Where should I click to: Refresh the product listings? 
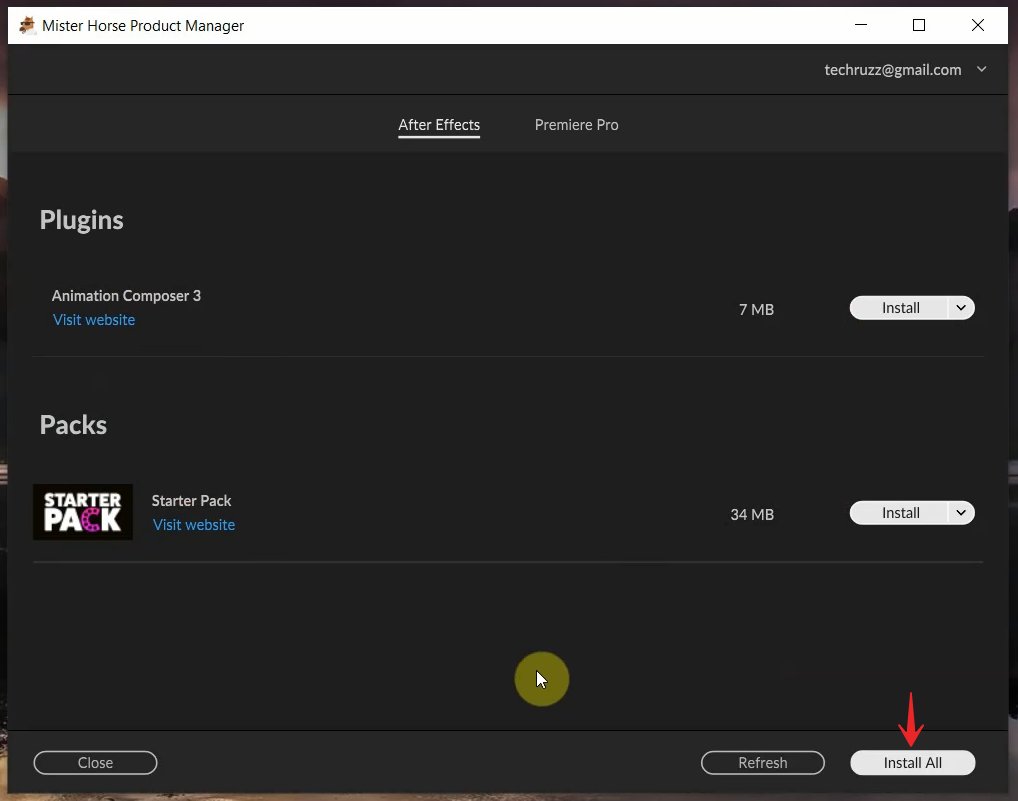(x=762, y=762)
